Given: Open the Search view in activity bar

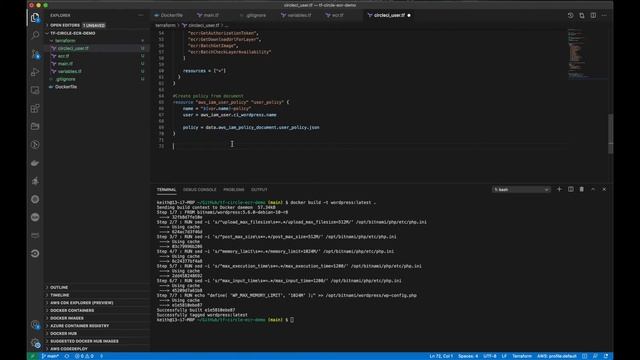Looking at the screenshot, I should (x=35, y=36).
